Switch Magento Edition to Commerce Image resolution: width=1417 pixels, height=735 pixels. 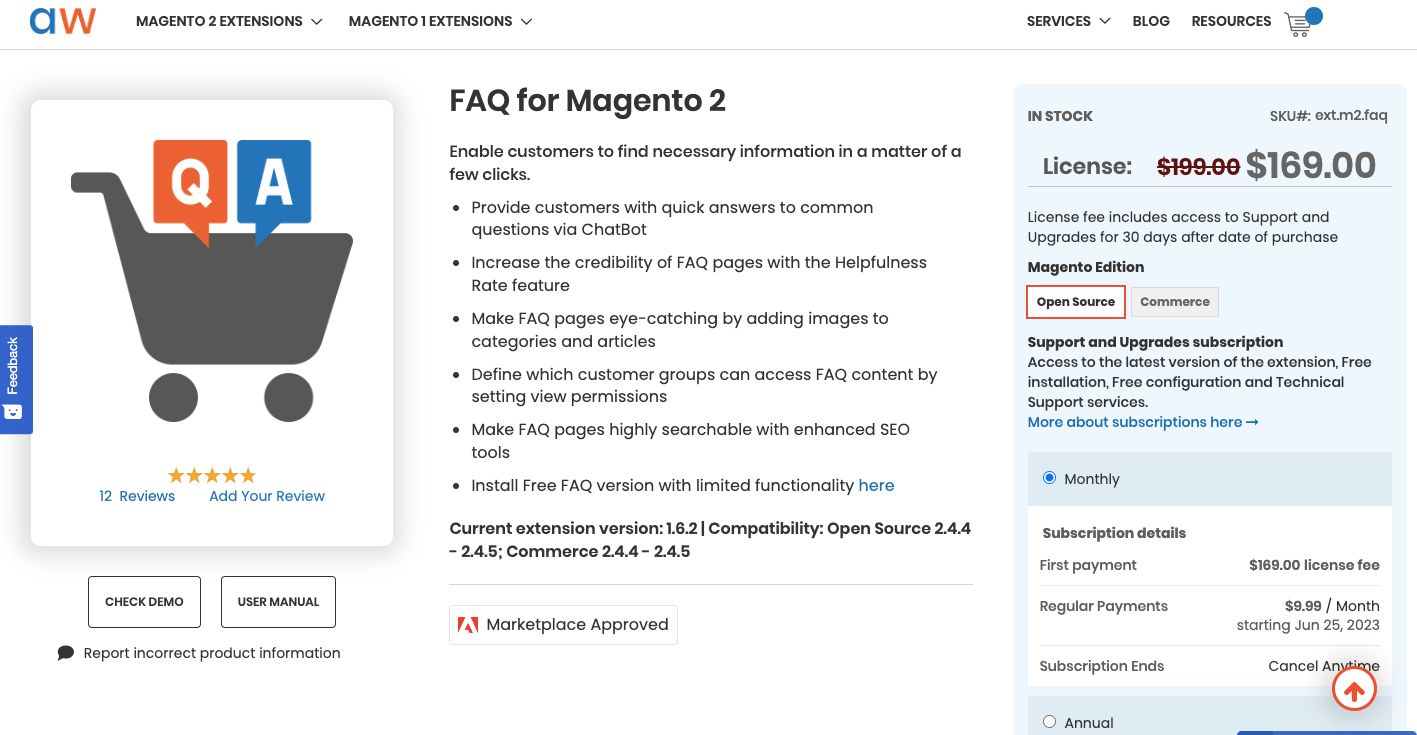tap(1174, 301)
